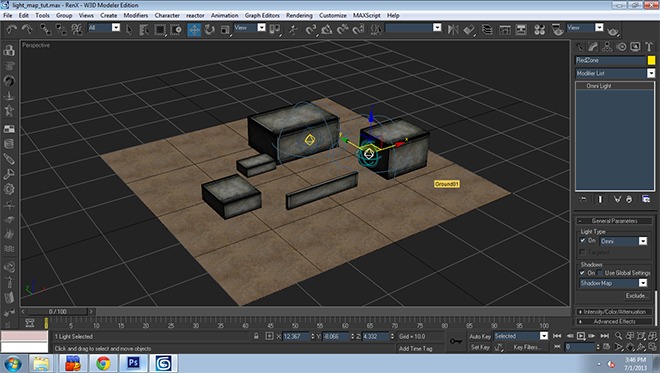Click the Pin Stack icon
The height and width of the screenshot is (373, 660).
[583, 199]
